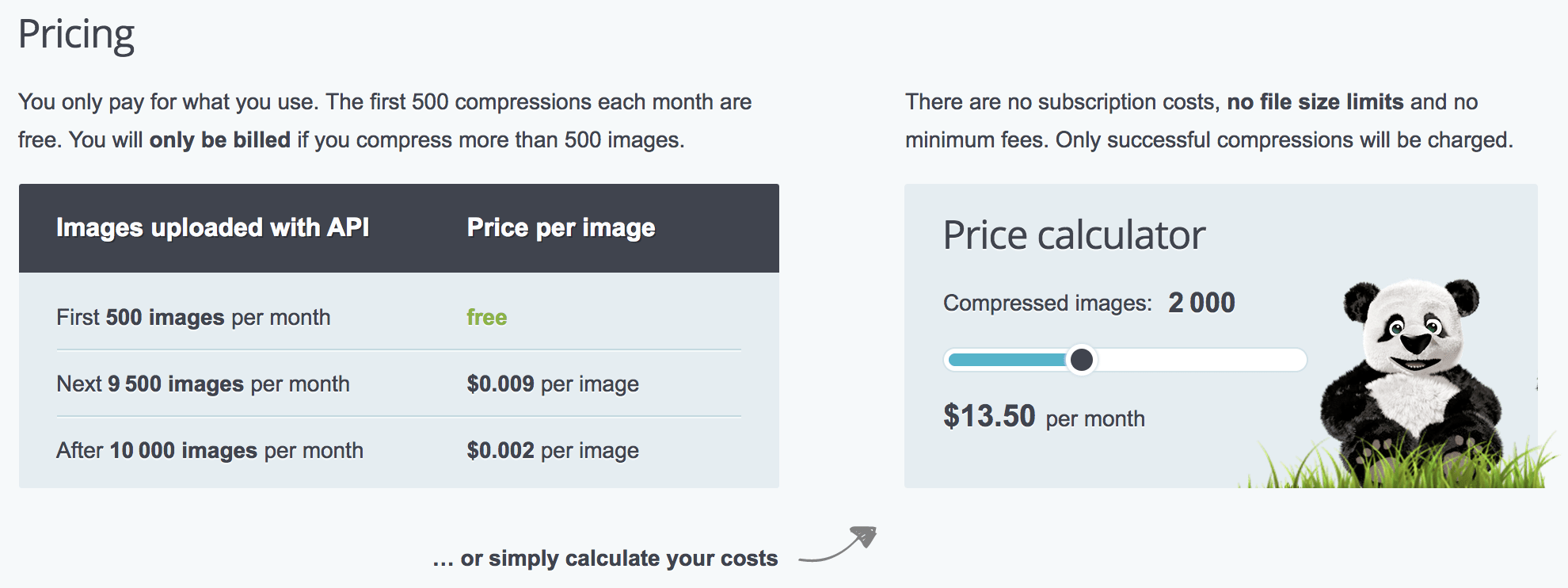Click the green "free" price text
Viewport: 1568px width, 588px height.
pyautogui.click(x=487, y=317)
